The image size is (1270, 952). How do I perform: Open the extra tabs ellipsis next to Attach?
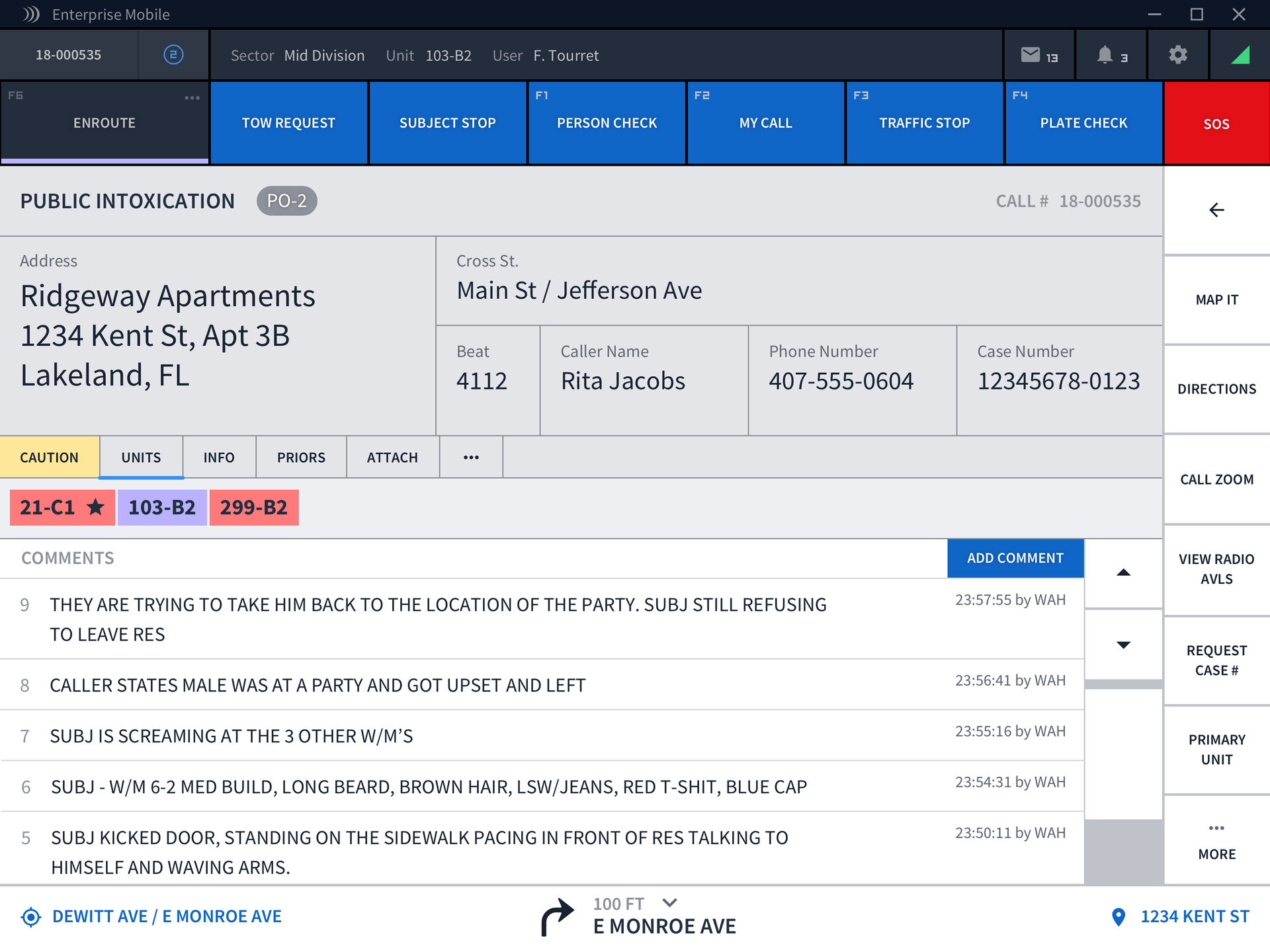coord(471,457)
